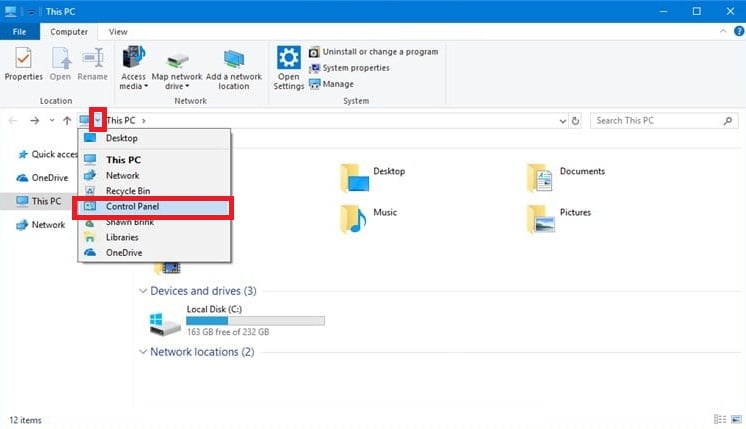
Task: Select OneDrive in the navigation pane
Action: pos(42,178)
